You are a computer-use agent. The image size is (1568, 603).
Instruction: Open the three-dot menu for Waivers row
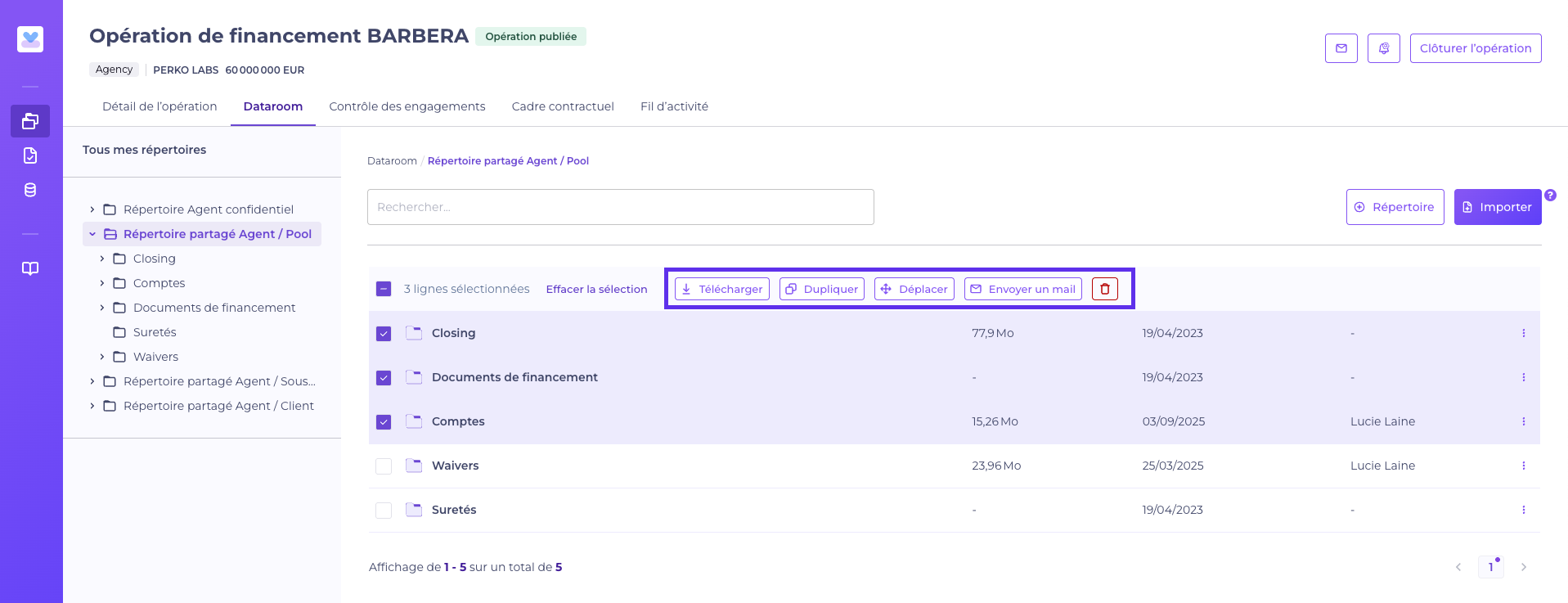pyautogui.click(x=1523, y=466)
